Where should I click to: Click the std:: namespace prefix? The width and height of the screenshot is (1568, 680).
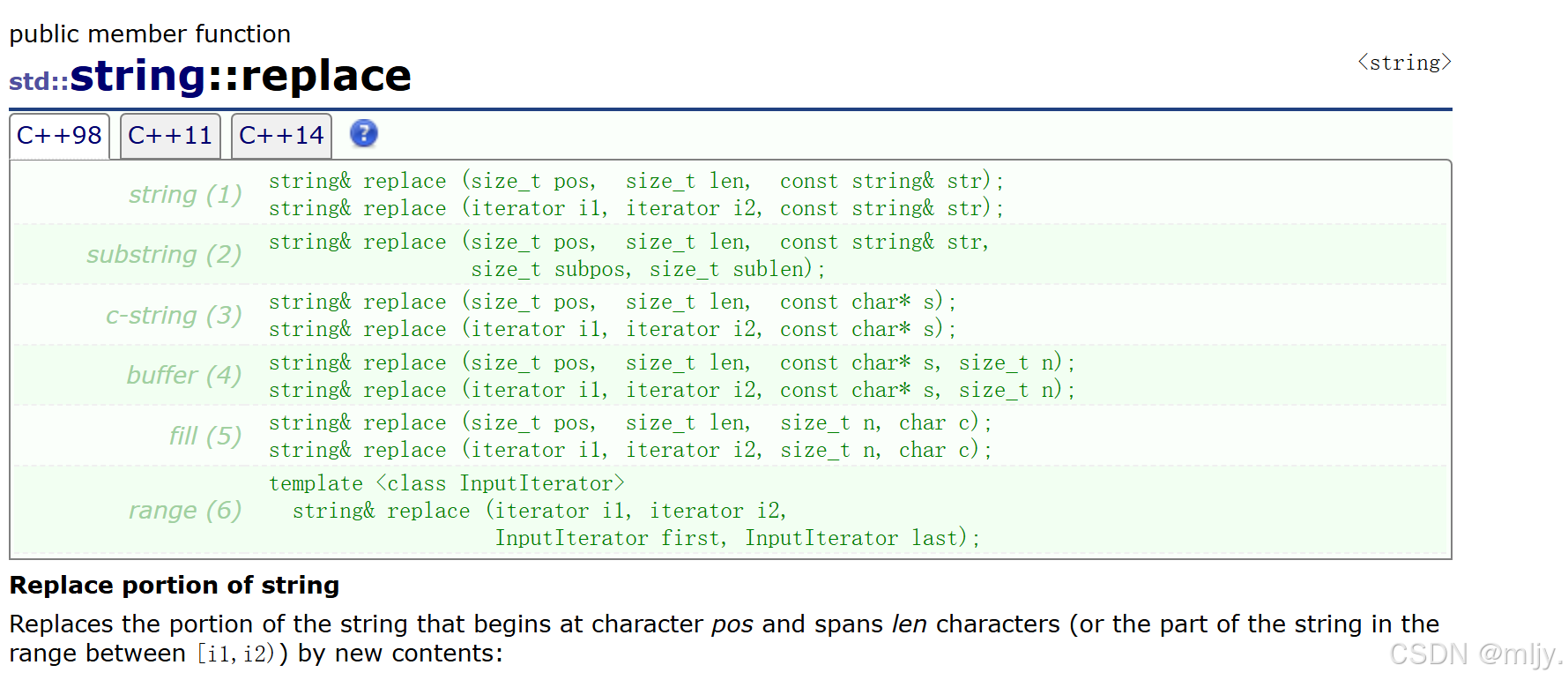tap(39, 81)
